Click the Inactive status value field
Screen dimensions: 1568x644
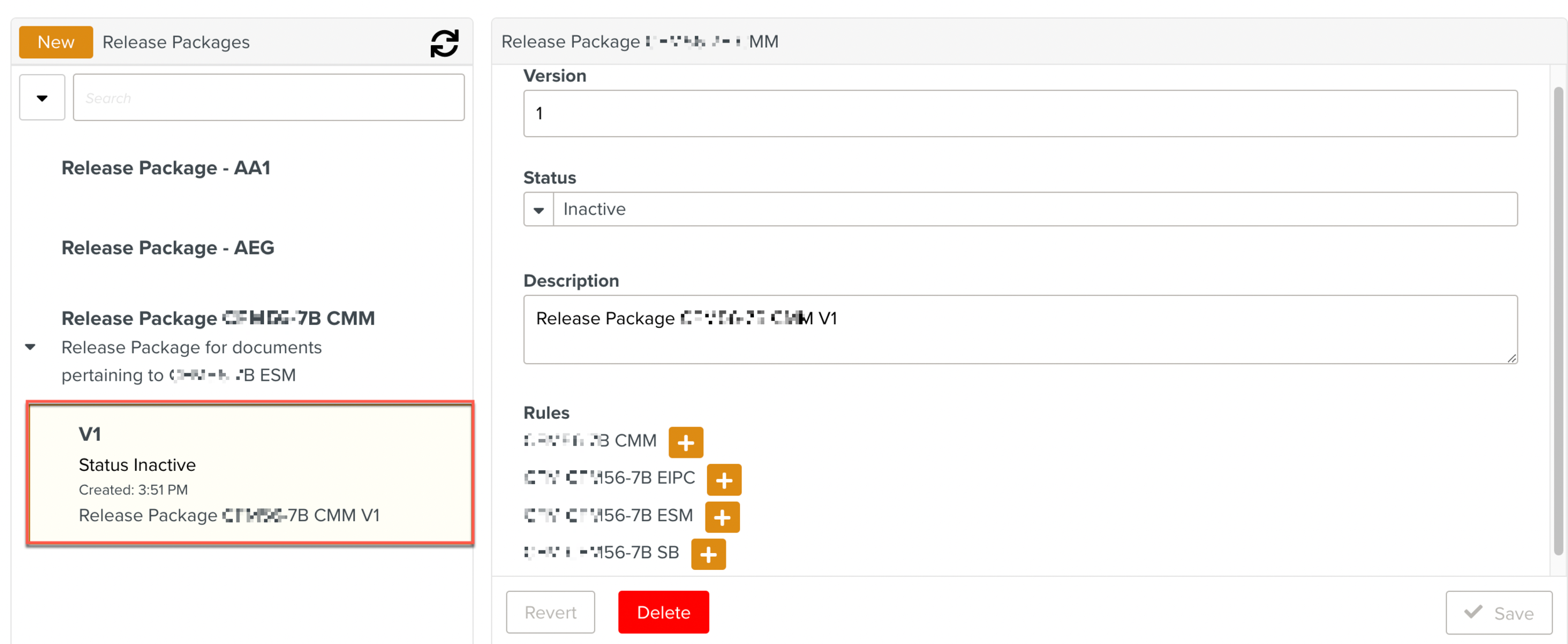[x=1035, y=209]
